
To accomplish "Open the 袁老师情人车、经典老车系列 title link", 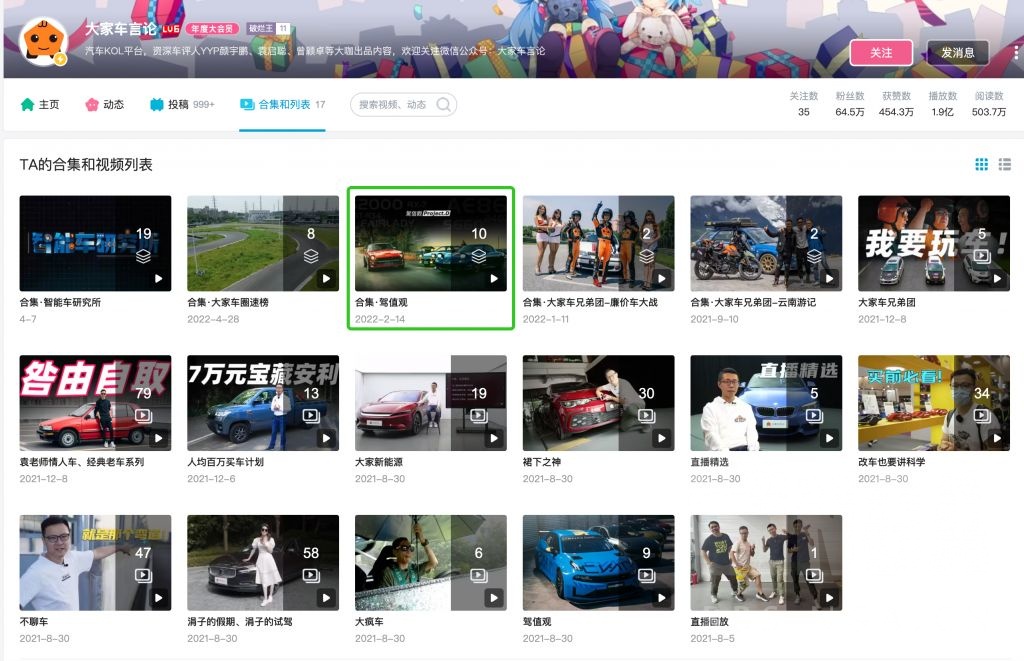I will point(82,462).
